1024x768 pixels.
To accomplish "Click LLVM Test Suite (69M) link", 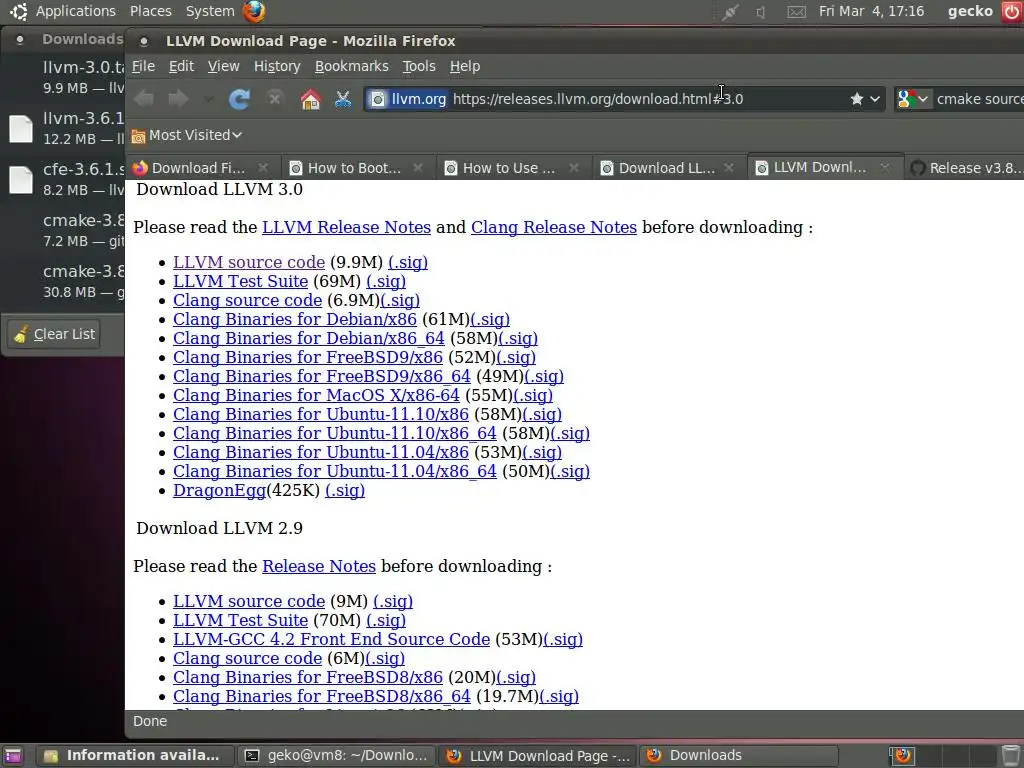I will click(x=240, y=281).
